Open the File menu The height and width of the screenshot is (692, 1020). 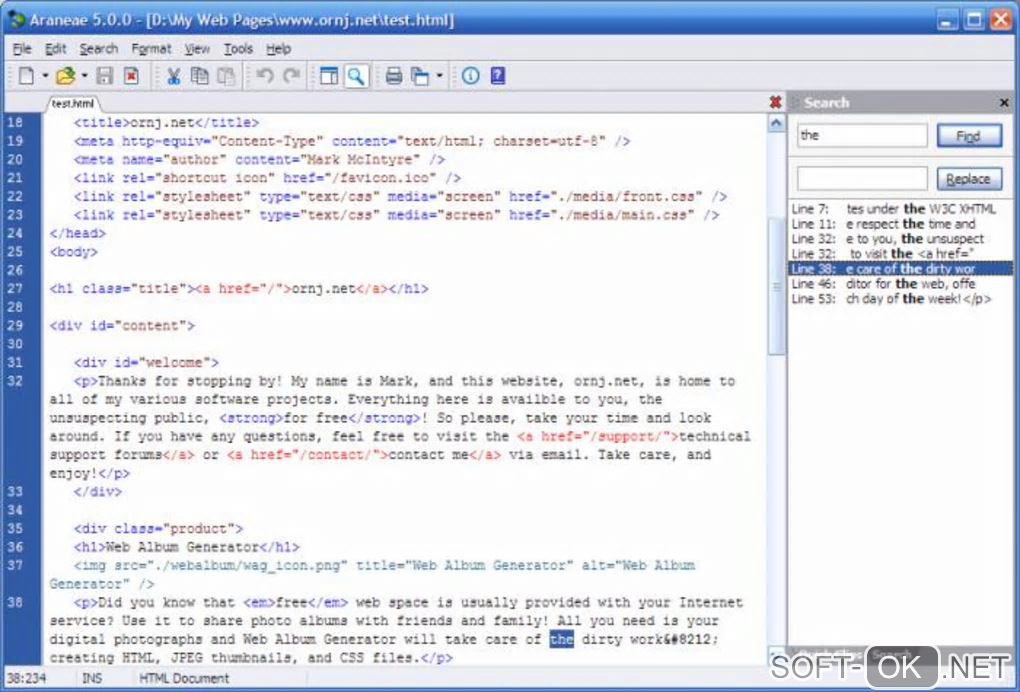click(x=21, y=49)
